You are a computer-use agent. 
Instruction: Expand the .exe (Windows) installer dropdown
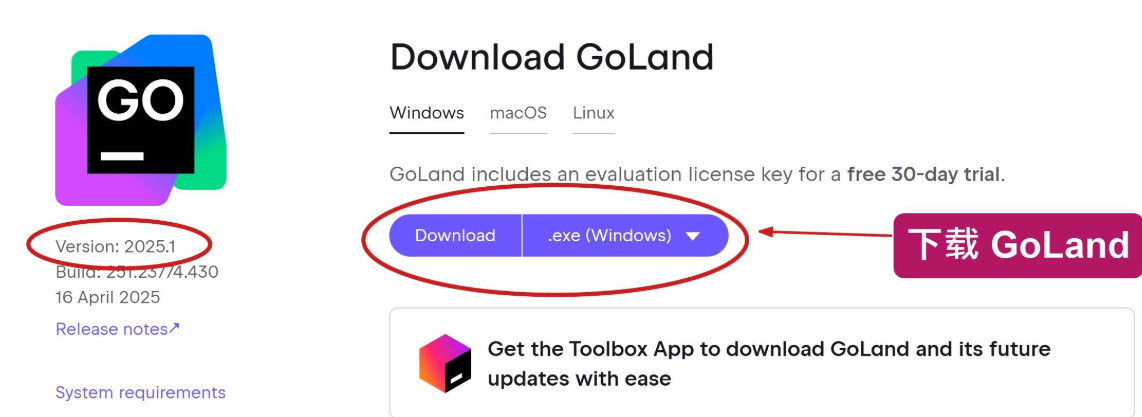pos(626,236)
